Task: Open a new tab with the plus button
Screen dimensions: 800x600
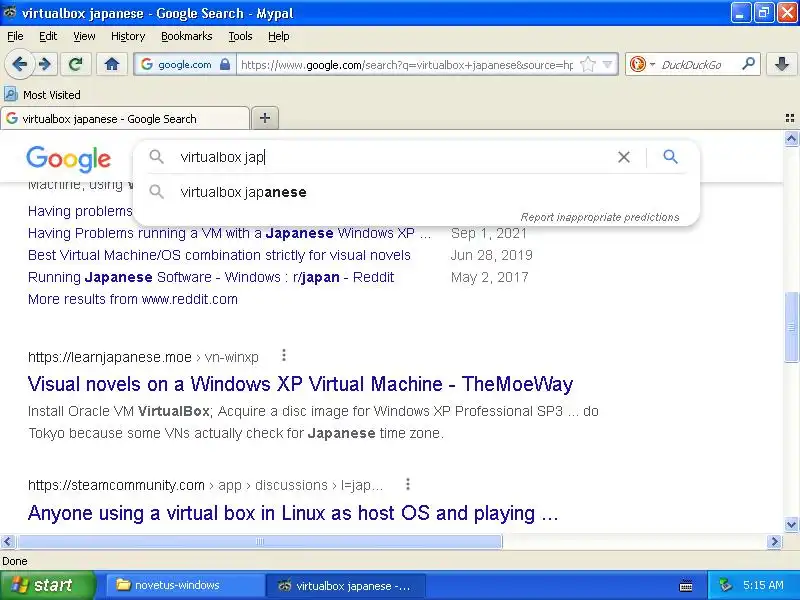Action: pos(265,118)
